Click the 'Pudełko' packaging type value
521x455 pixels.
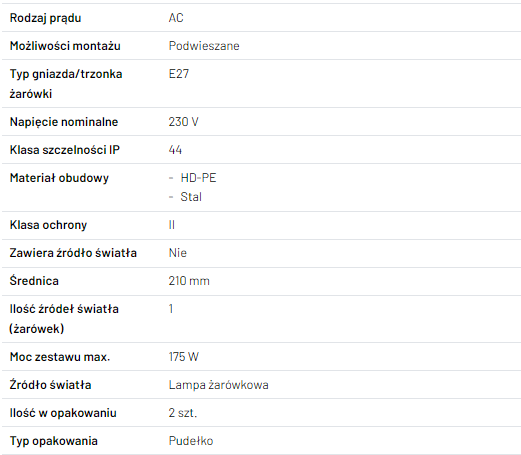191,441
